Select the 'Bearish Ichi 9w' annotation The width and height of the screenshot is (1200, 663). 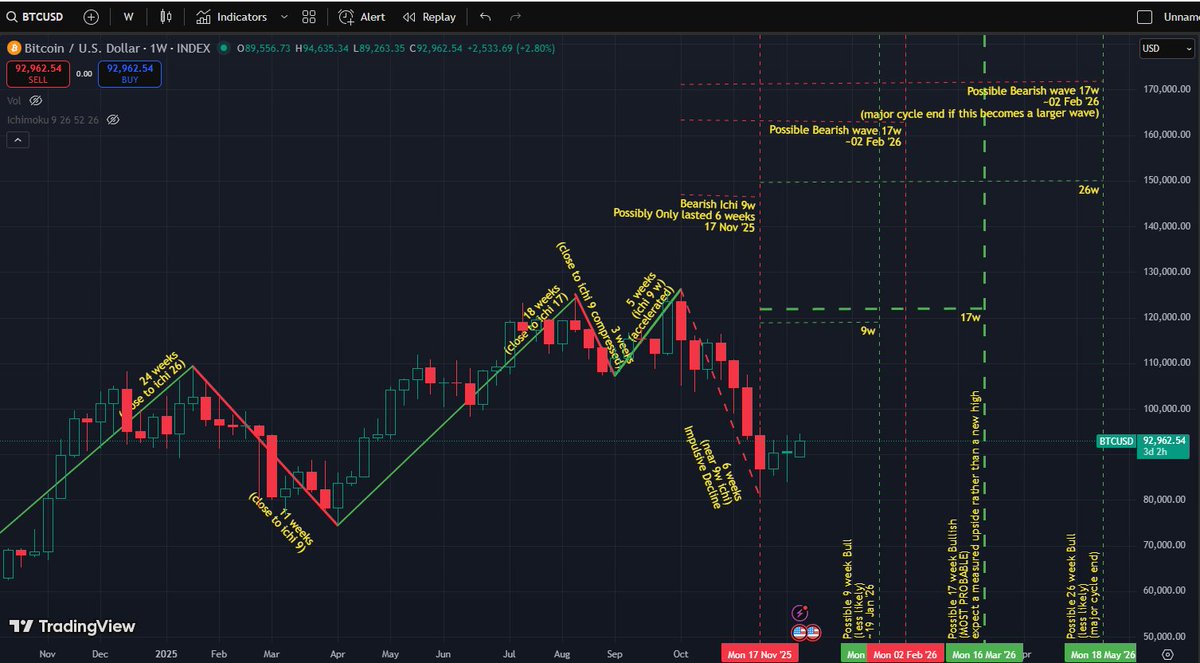coord(717,204)
